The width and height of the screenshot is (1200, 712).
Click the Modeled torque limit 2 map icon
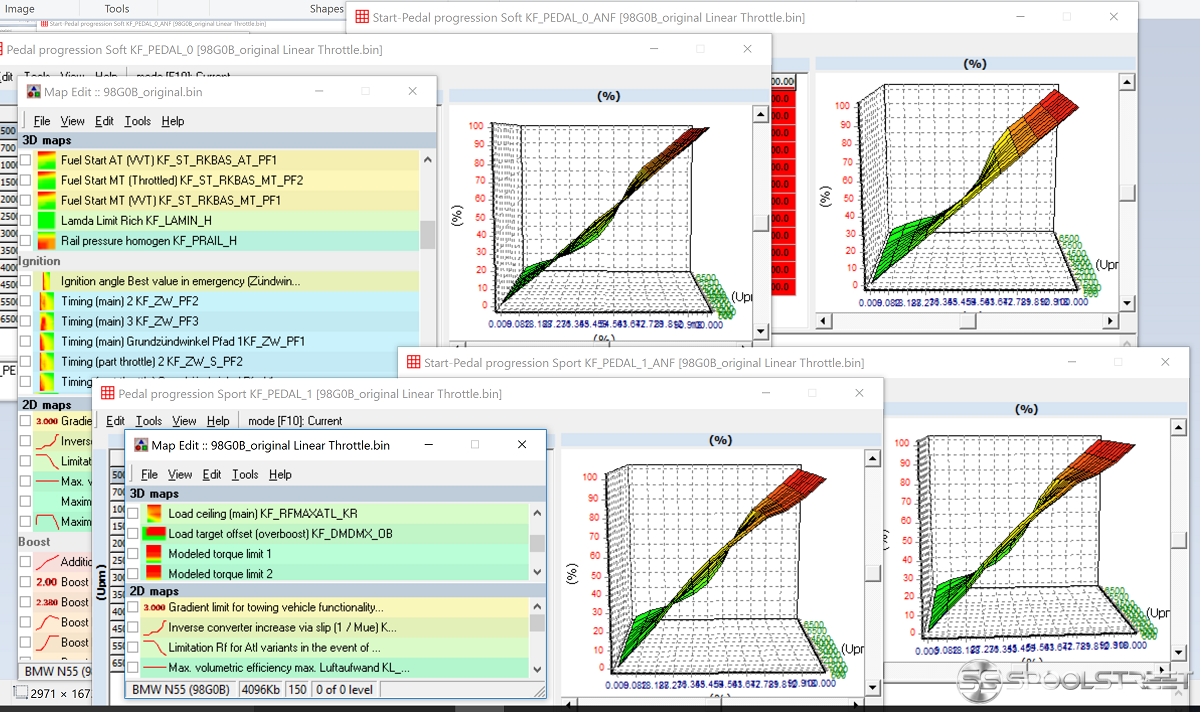click(154, 573)
